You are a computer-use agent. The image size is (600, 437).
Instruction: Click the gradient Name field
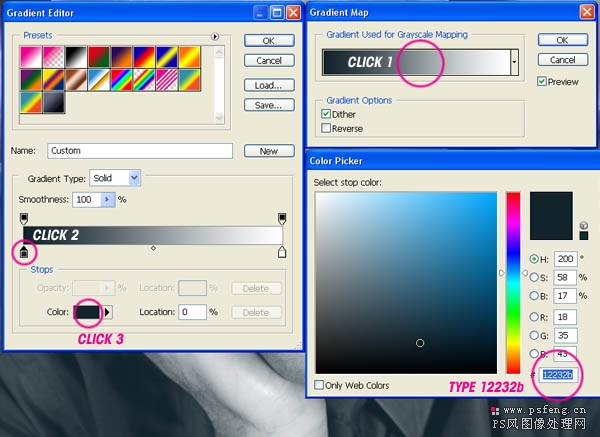[x=140, y=151]
